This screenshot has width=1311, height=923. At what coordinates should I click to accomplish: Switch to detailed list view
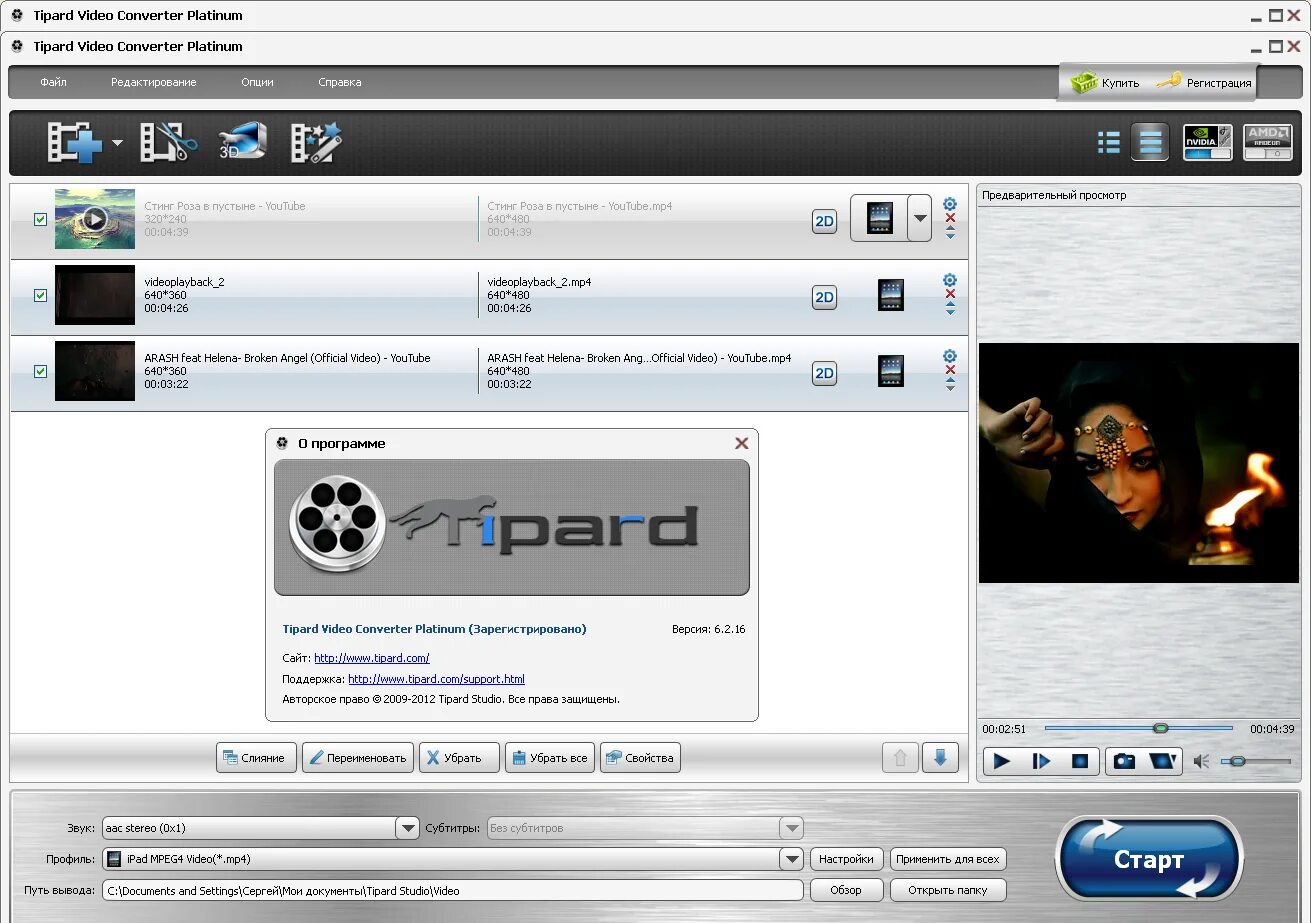coord(1150,143)
